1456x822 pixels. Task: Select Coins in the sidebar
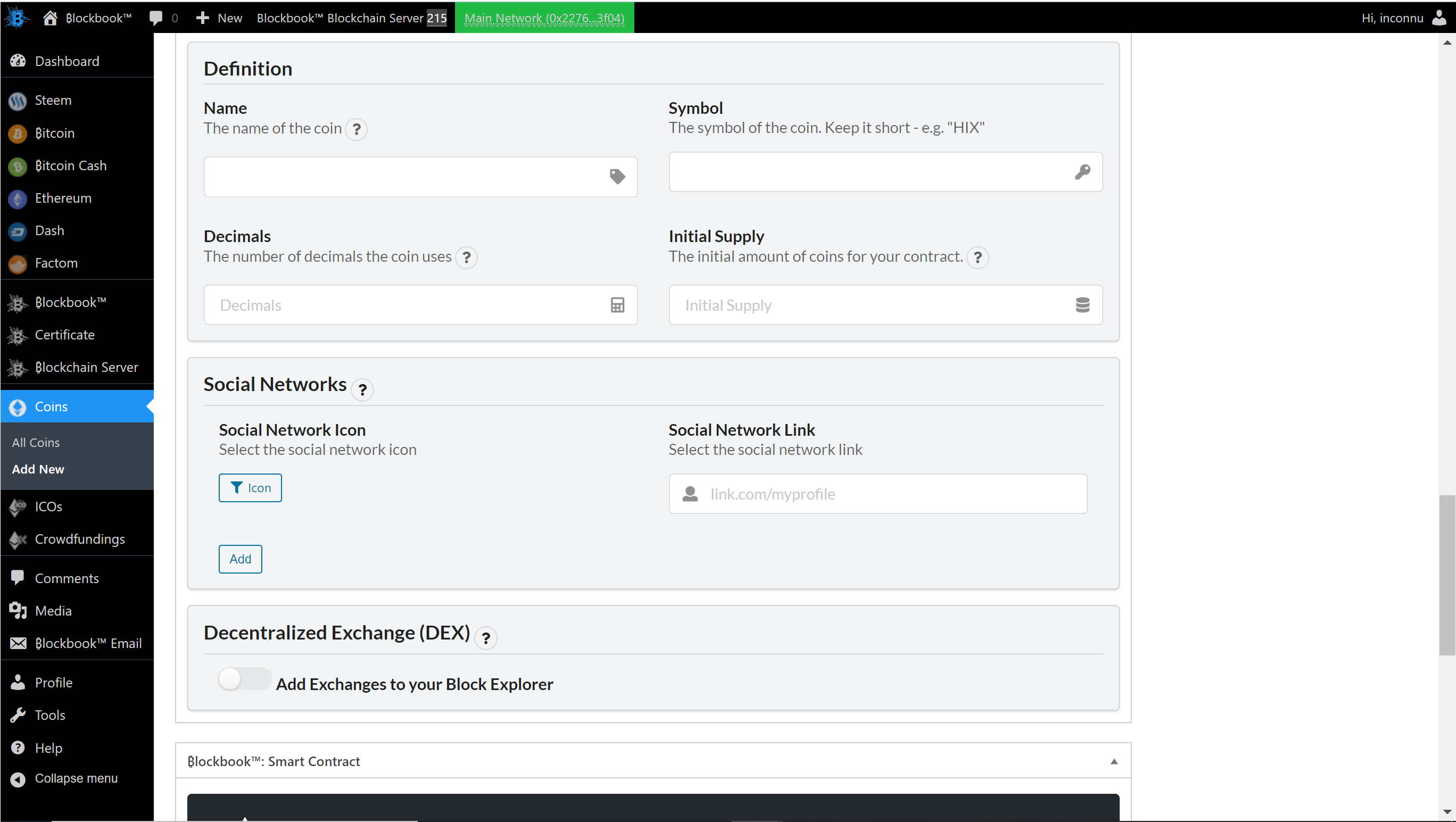point(77,406)
